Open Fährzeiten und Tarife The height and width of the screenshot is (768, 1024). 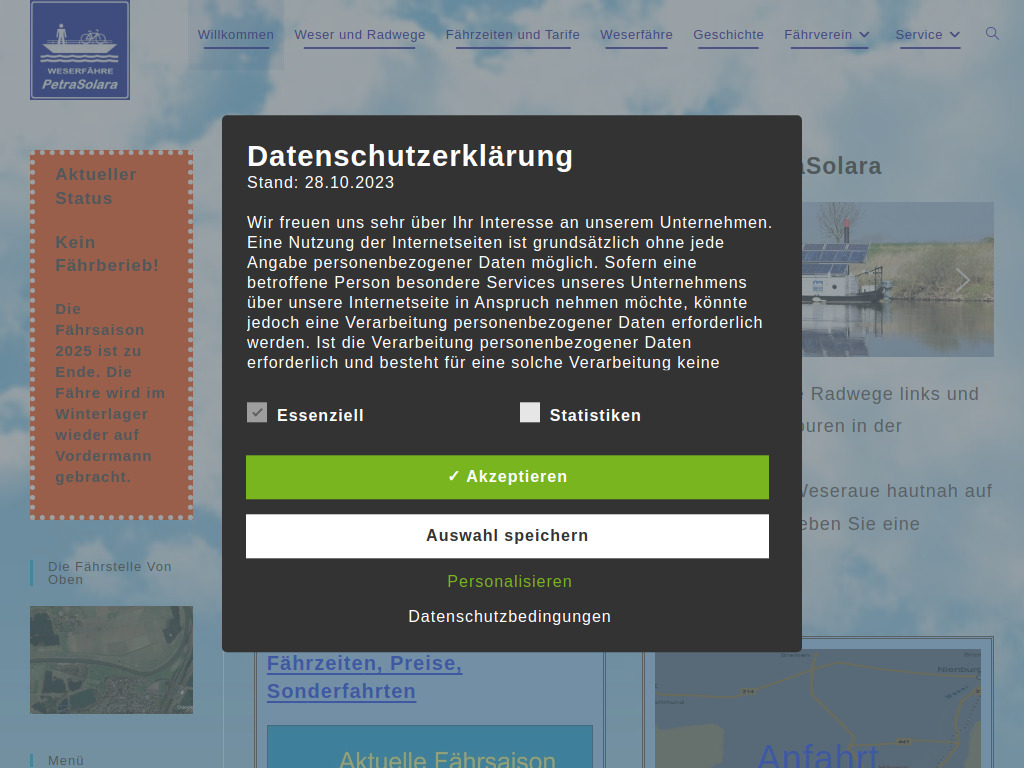pyautogui.click(x=512, y=34)
